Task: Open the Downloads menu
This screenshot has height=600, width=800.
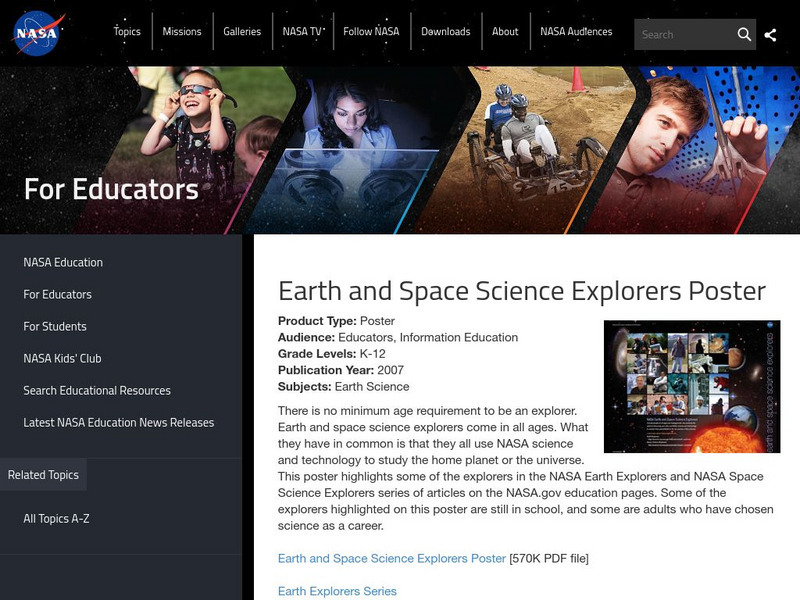Action: (446, 32)
